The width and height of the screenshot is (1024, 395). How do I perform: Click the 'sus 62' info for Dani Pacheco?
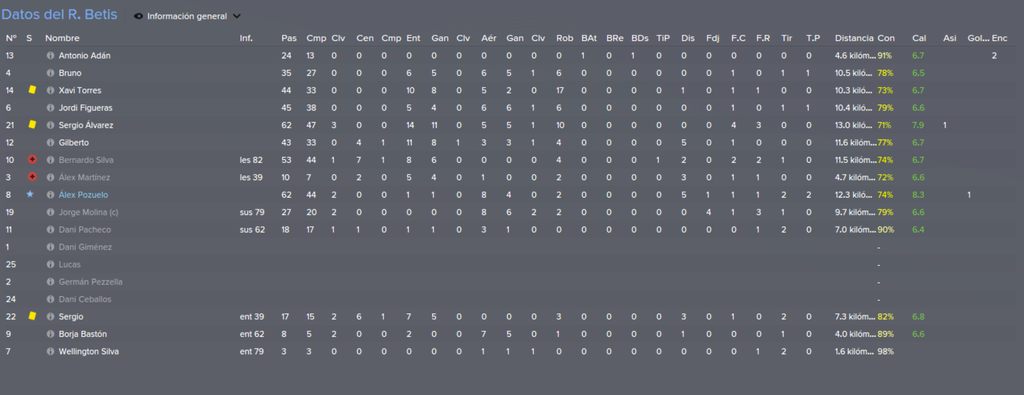point(252,230)
